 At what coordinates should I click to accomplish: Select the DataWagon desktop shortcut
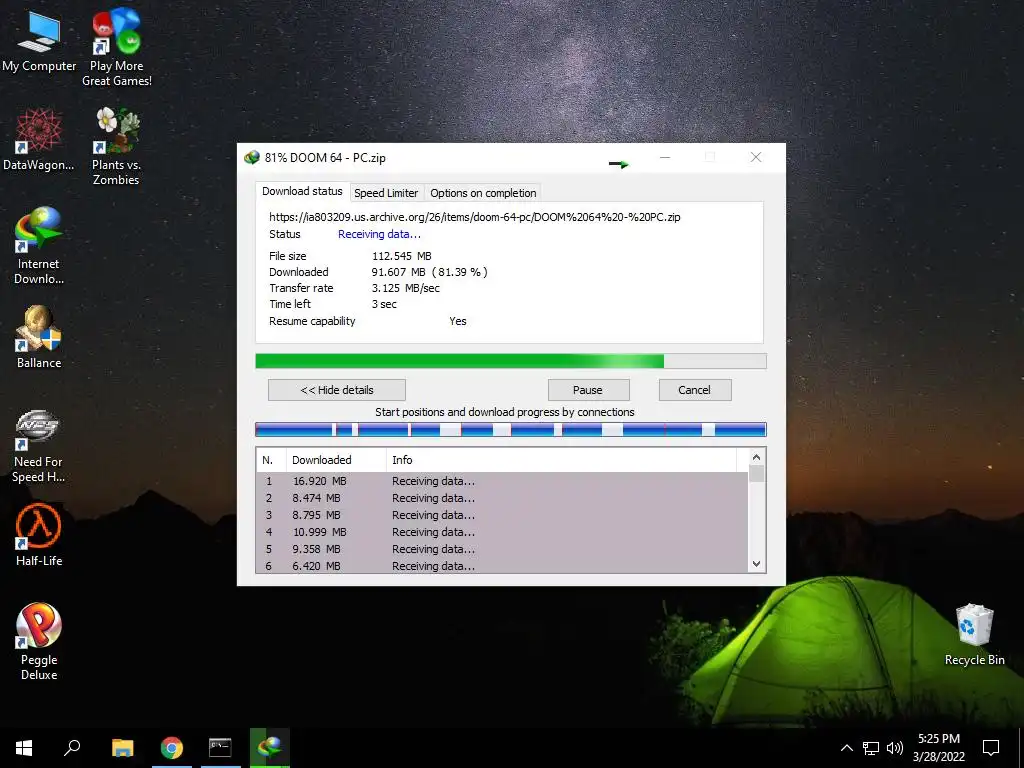tap(39, 140)
